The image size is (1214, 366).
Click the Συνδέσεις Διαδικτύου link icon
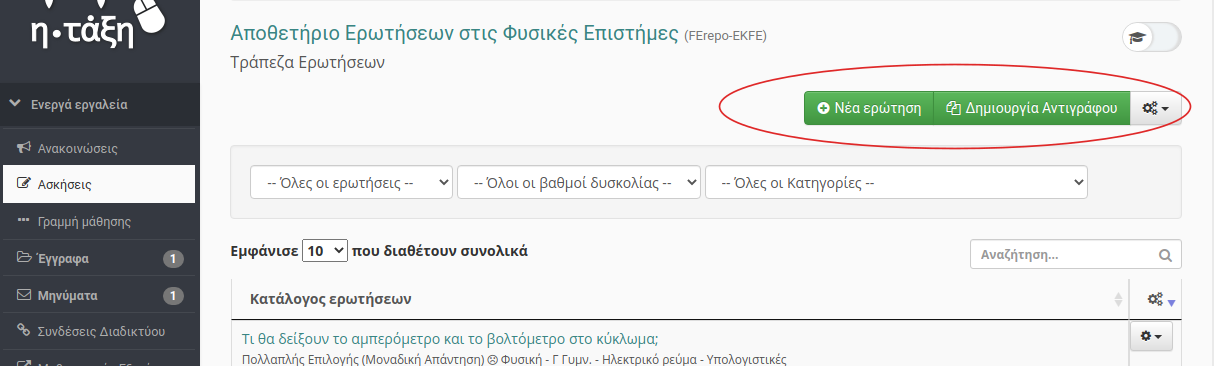coord(24,331)
